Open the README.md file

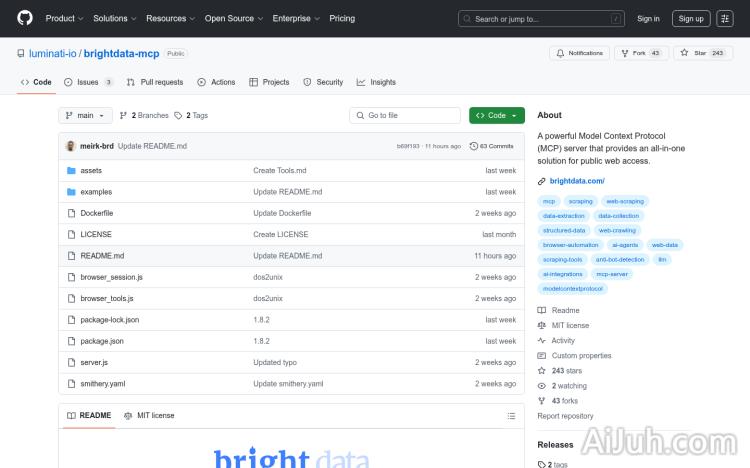pos(102,256)
